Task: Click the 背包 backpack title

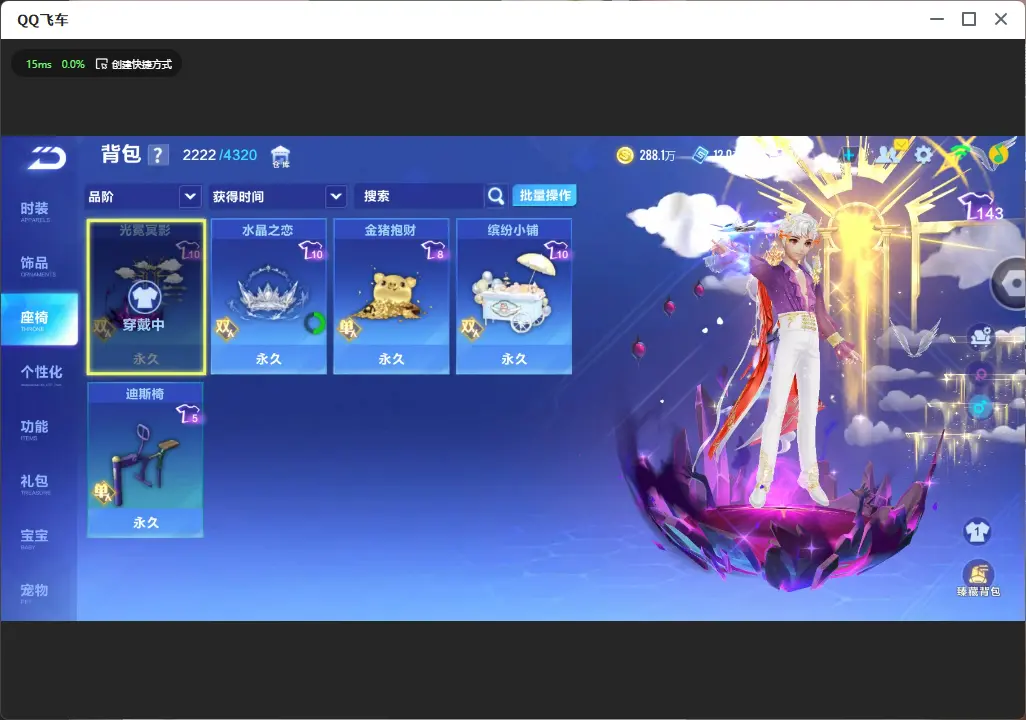Action: pos(121,154)
